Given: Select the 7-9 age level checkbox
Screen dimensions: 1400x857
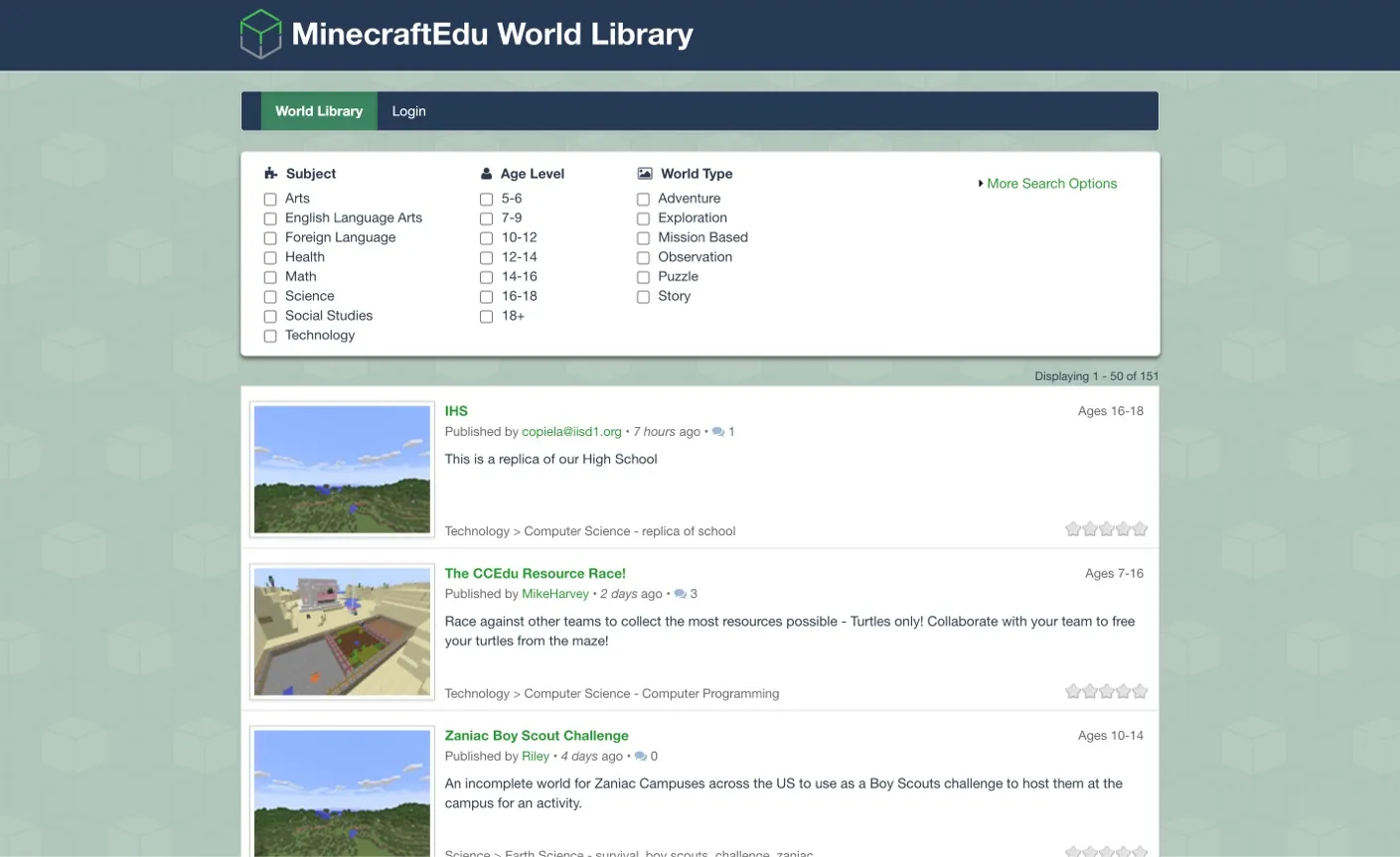Looking at the screenshot, I should 486,218.
